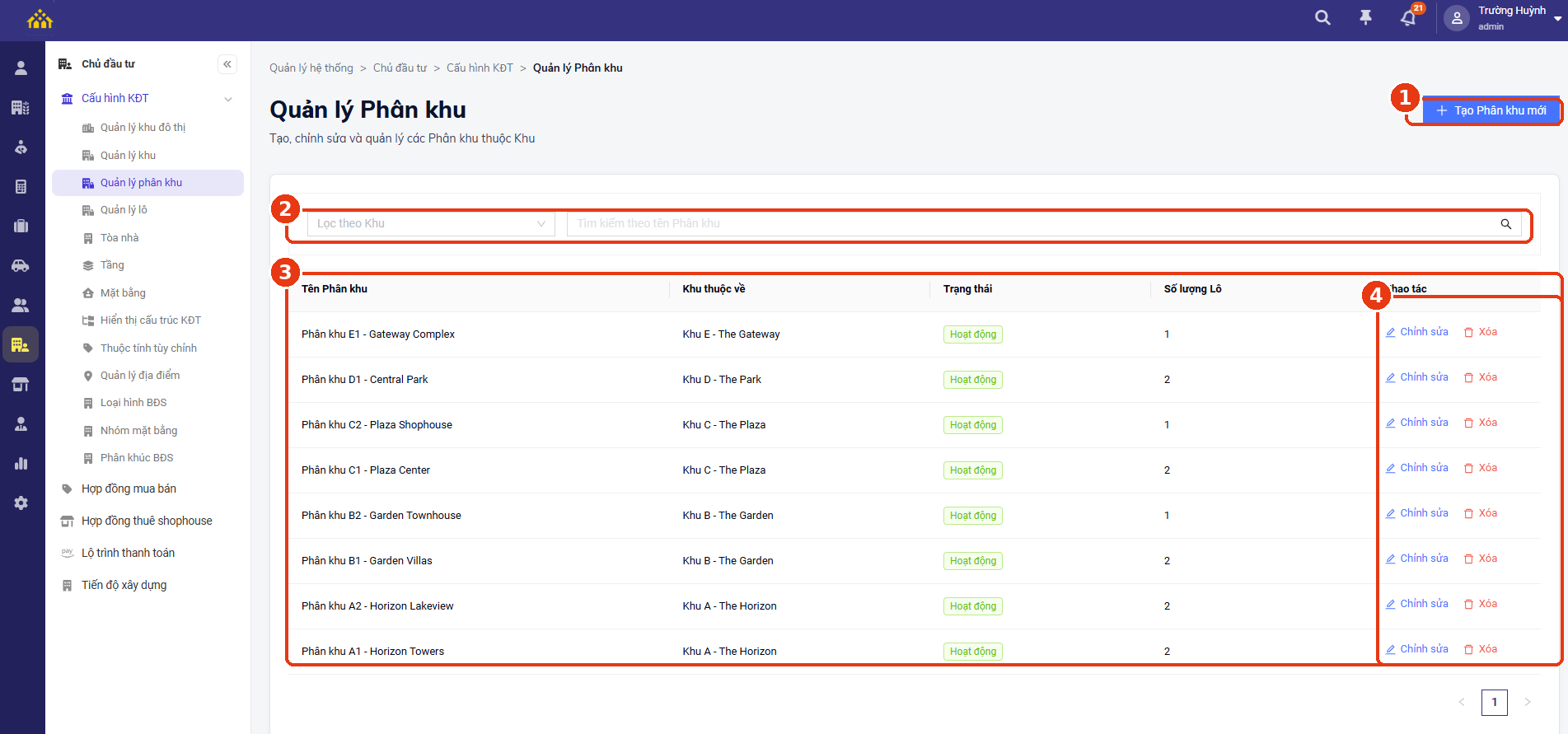Click Chủ đầu tư breadcrumb link

tap(400, 68)
